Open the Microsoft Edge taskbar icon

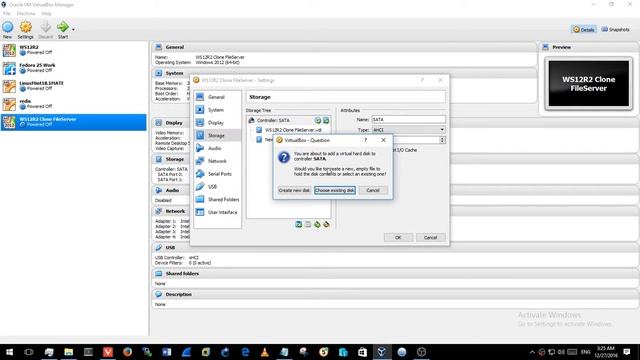pos(245,352)
